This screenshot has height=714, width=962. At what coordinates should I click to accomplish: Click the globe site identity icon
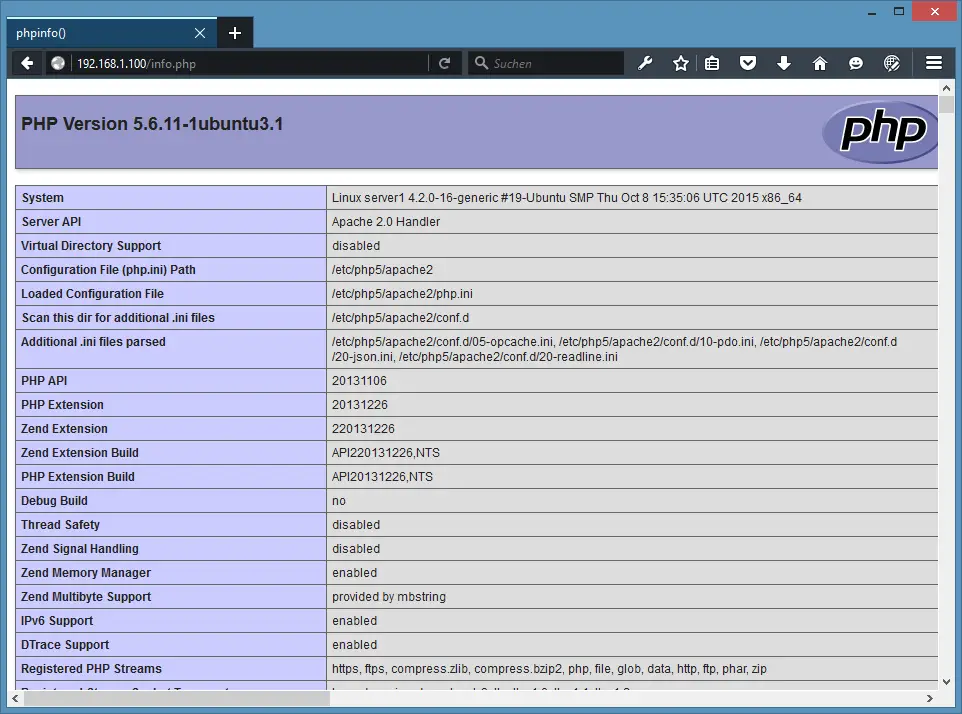coord(58,63)
